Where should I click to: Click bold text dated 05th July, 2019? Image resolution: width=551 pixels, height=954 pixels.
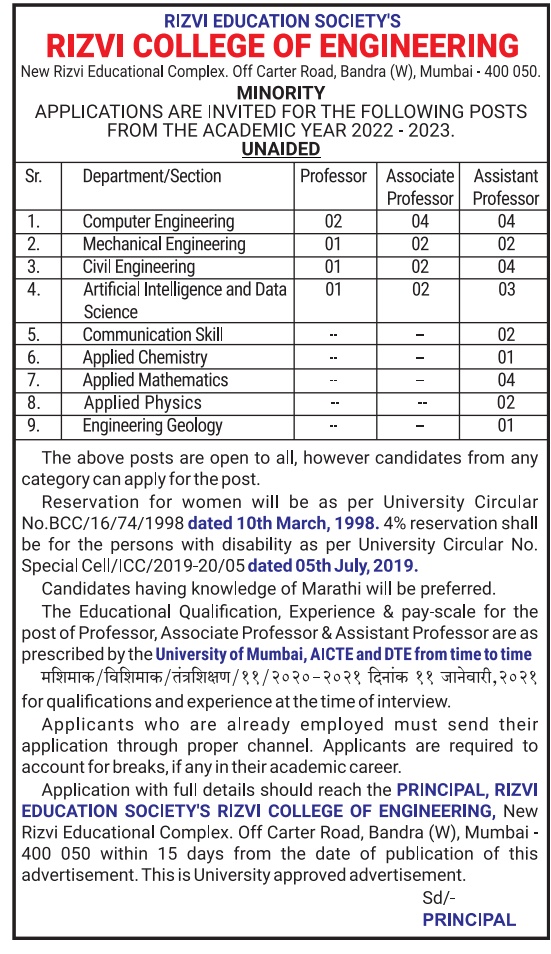333,566
